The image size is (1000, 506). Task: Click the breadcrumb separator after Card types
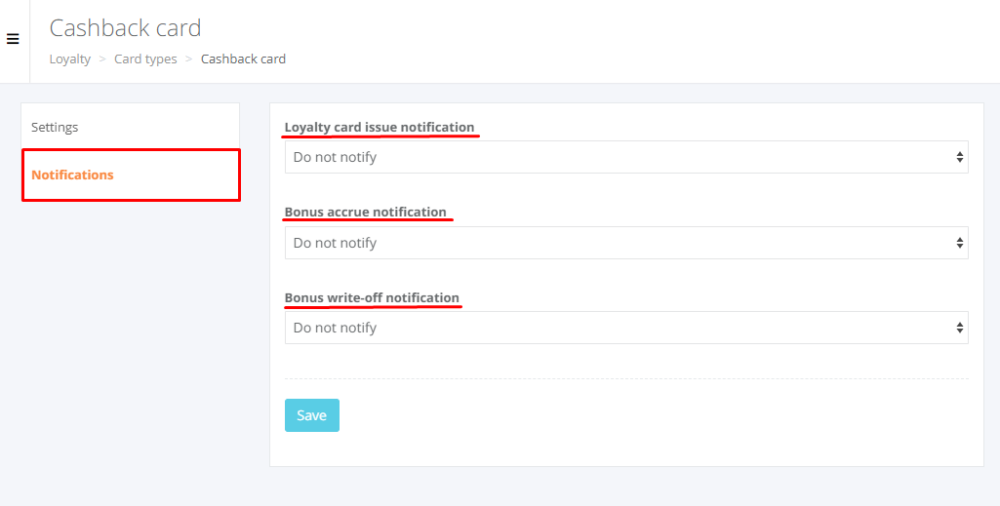pyautogui.click(x=189, y=59)
